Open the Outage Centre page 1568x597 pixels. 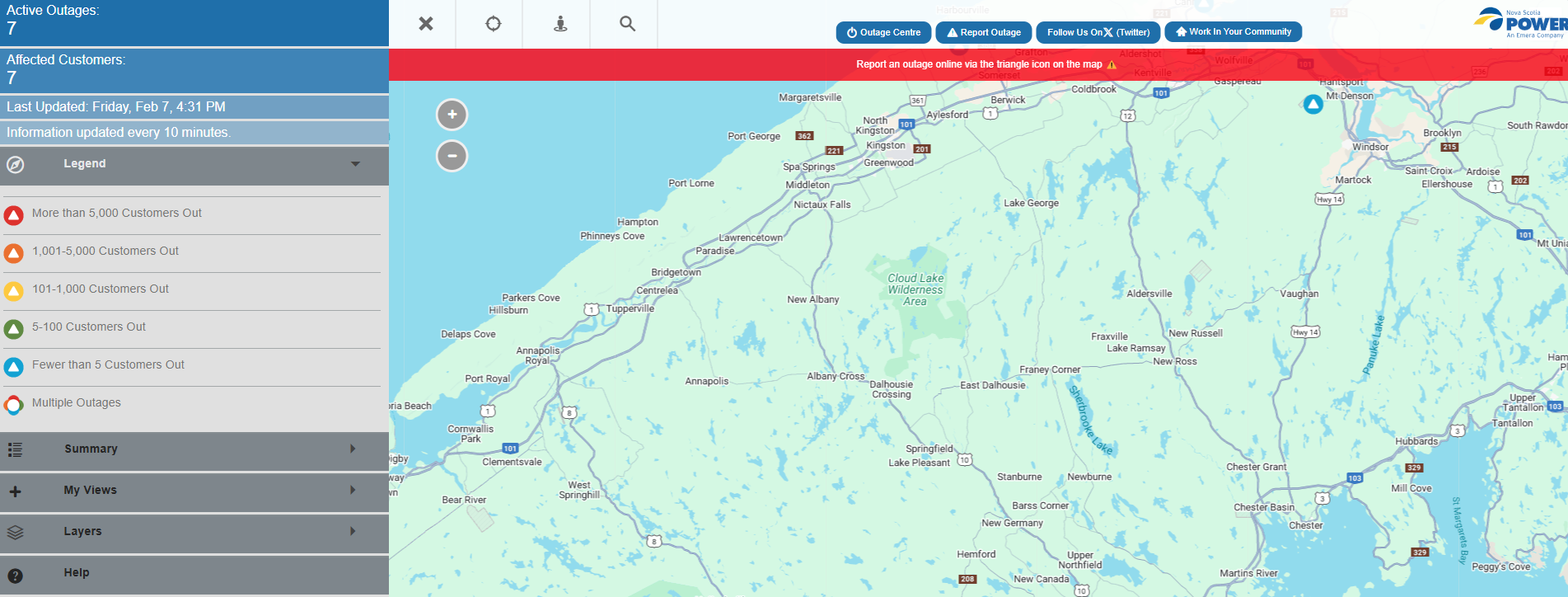(883, 32)
